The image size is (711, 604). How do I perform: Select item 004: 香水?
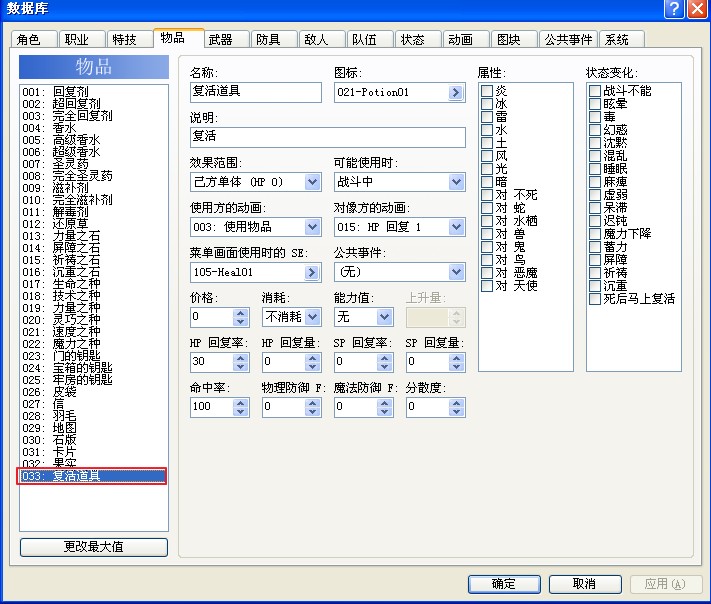tap(94, 128)
